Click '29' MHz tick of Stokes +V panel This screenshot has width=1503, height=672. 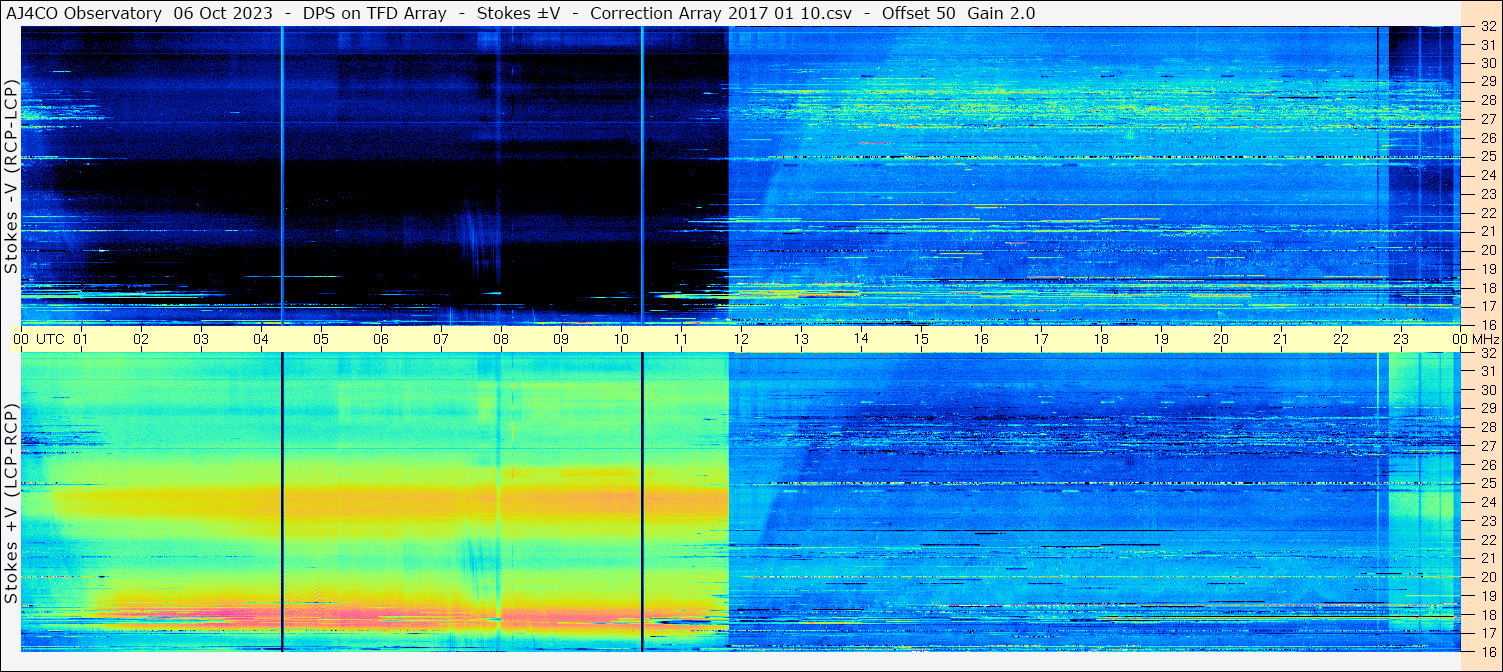pos(1487,409)
